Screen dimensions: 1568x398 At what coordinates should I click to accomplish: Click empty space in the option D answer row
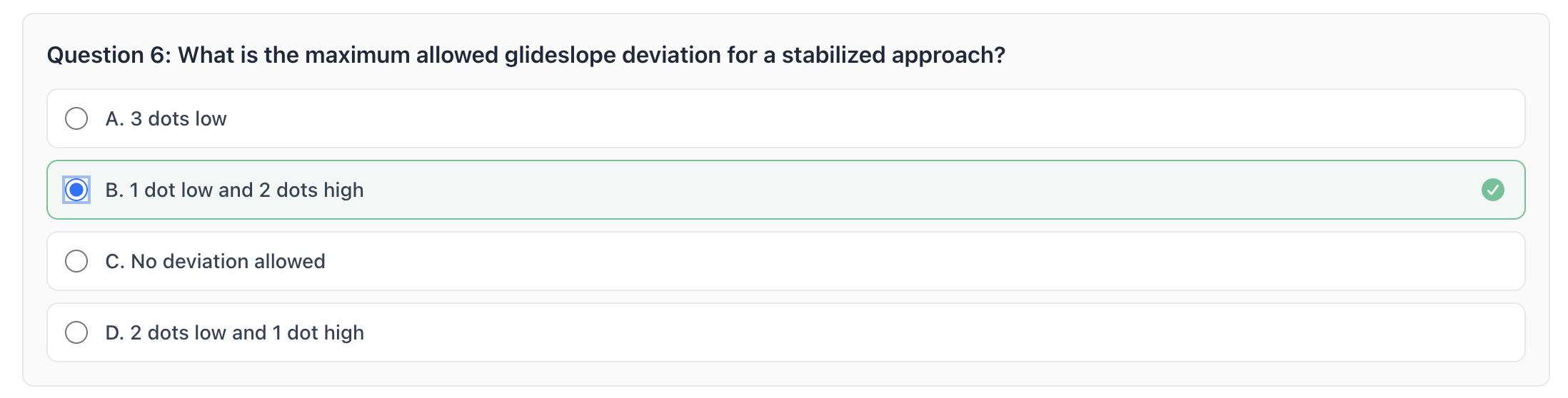857,332
